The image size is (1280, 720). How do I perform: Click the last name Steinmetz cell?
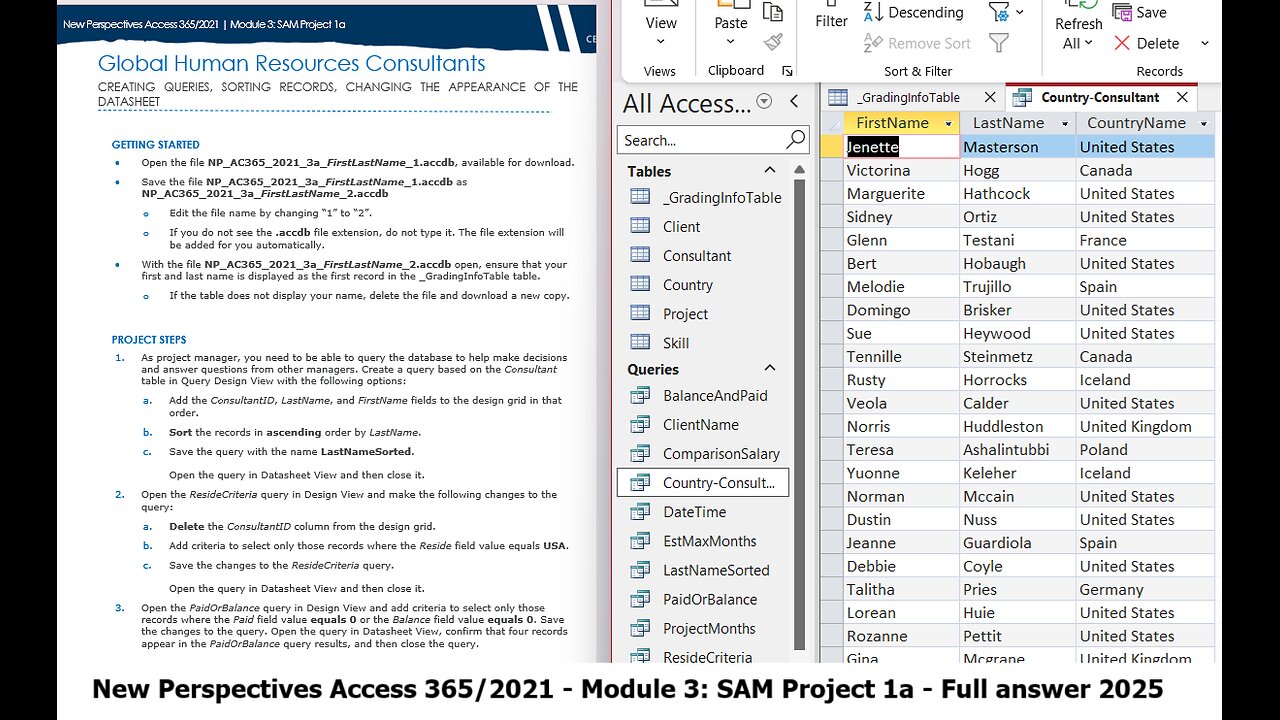pos(1018,356)
